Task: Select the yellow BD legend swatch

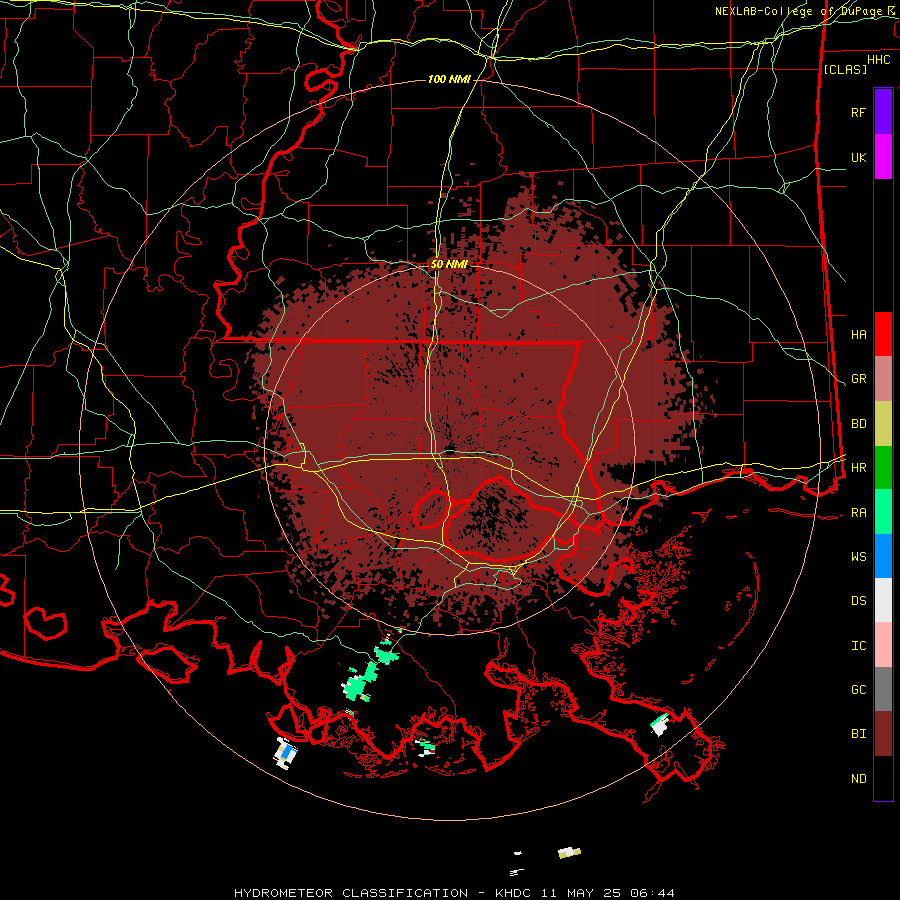Action: click(x=883, y=424)
